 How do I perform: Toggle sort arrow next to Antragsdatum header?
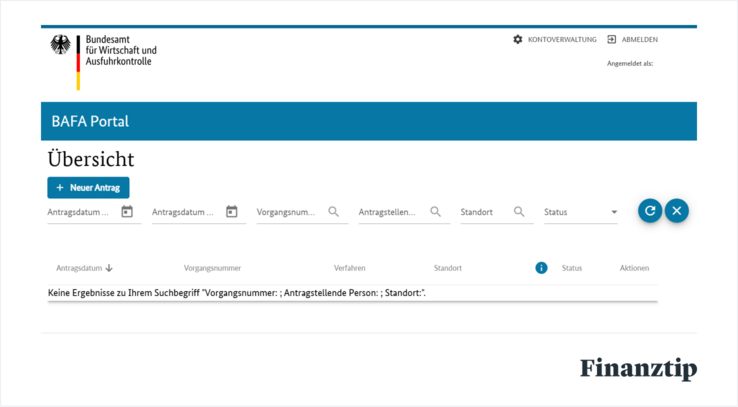point(109,268)
